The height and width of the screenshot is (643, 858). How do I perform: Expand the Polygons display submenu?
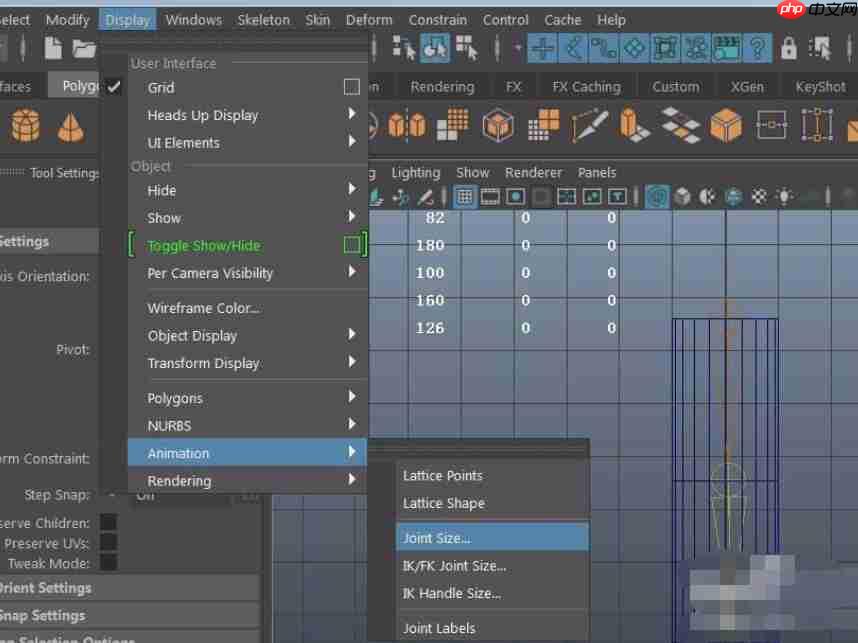248,398
